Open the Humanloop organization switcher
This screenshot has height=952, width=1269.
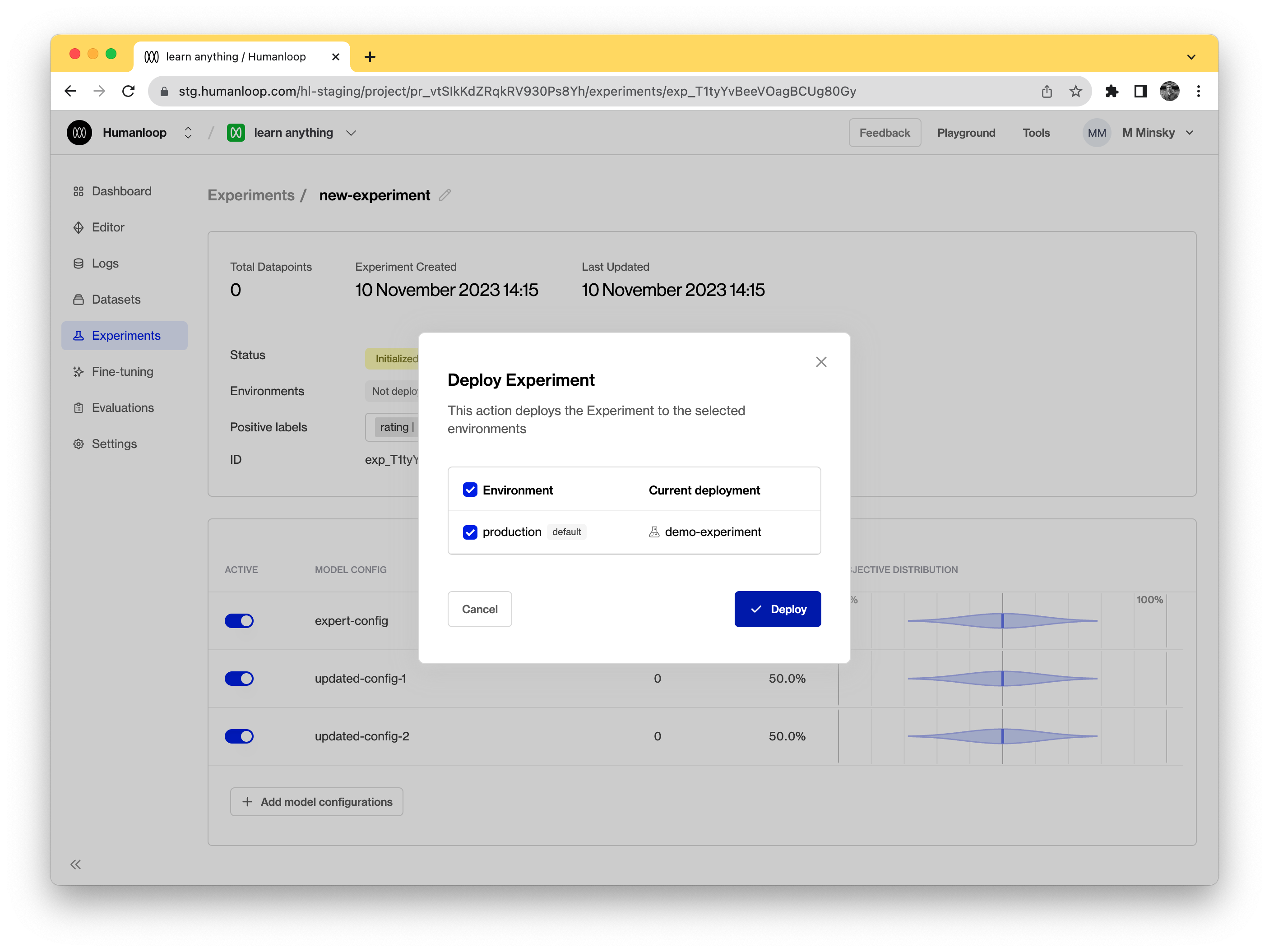coord(188,133)
